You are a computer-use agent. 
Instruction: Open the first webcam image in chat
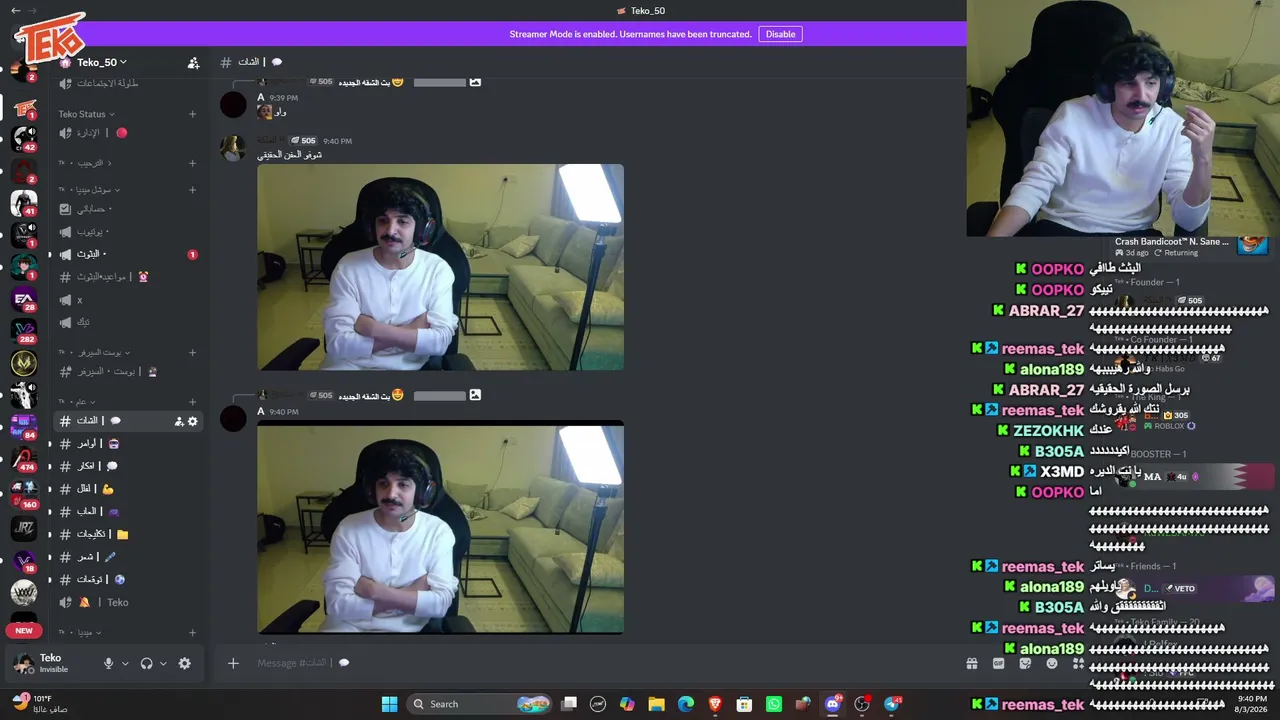(x=440, y=267)
